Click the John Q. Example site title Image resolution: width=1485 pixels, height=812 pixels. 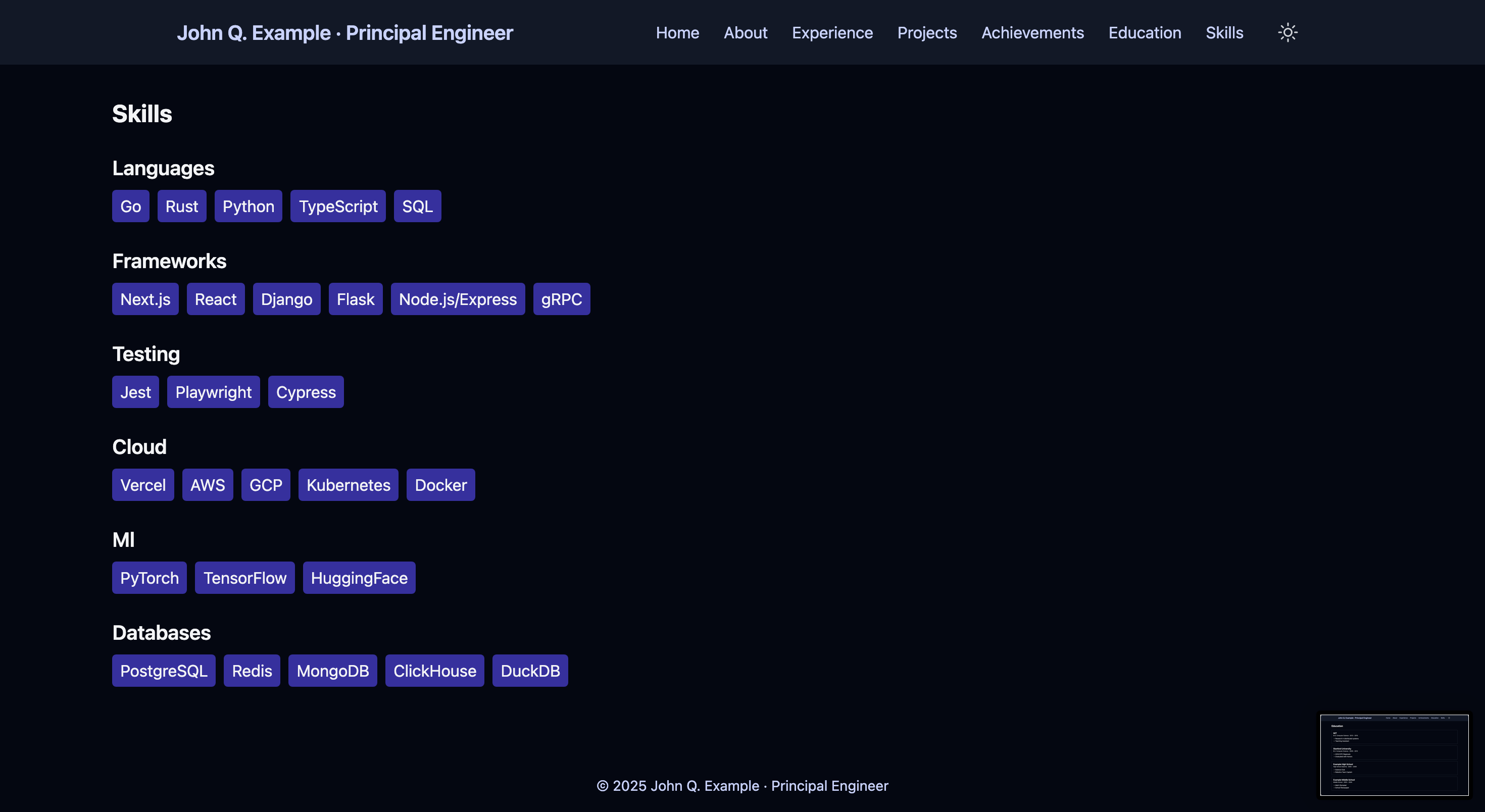click(x=344, y=33)
